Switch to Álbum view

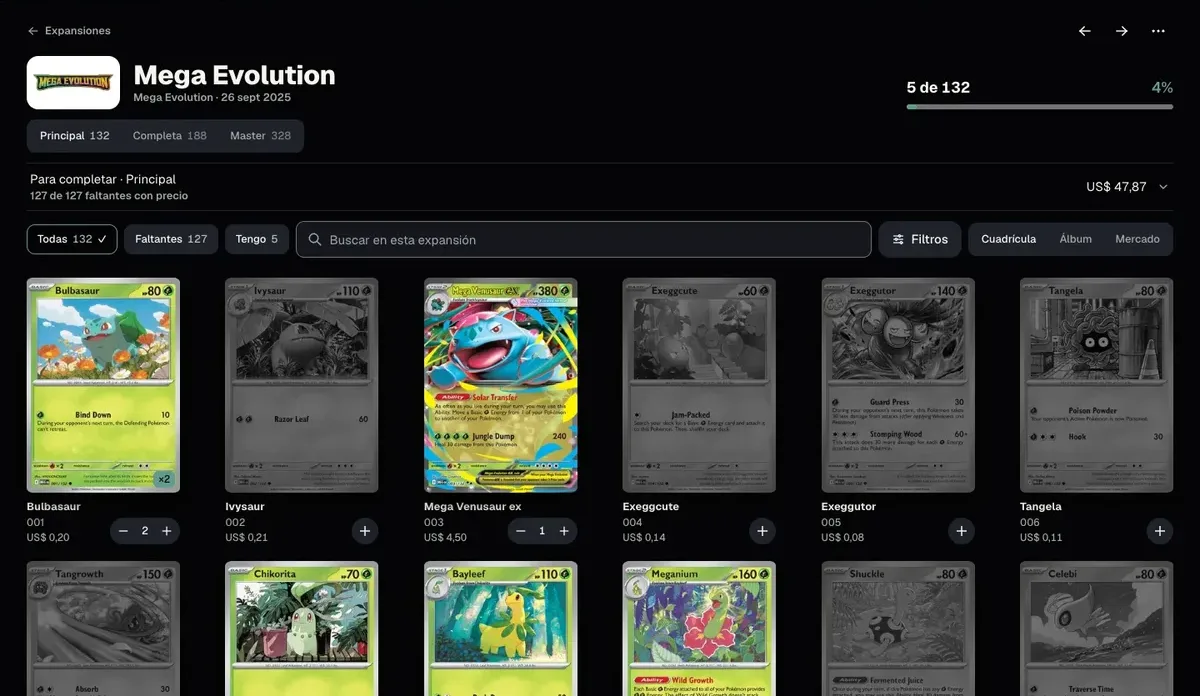[x=1076, y=239]
